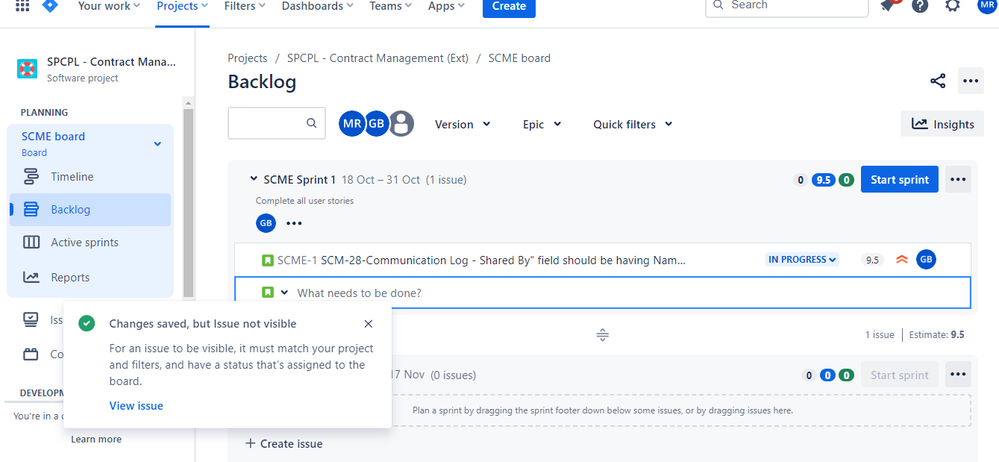Open the Backlog page more actions menu
Image resolution: width=999 pixels, height=462 pixels.
click(970, 81)
